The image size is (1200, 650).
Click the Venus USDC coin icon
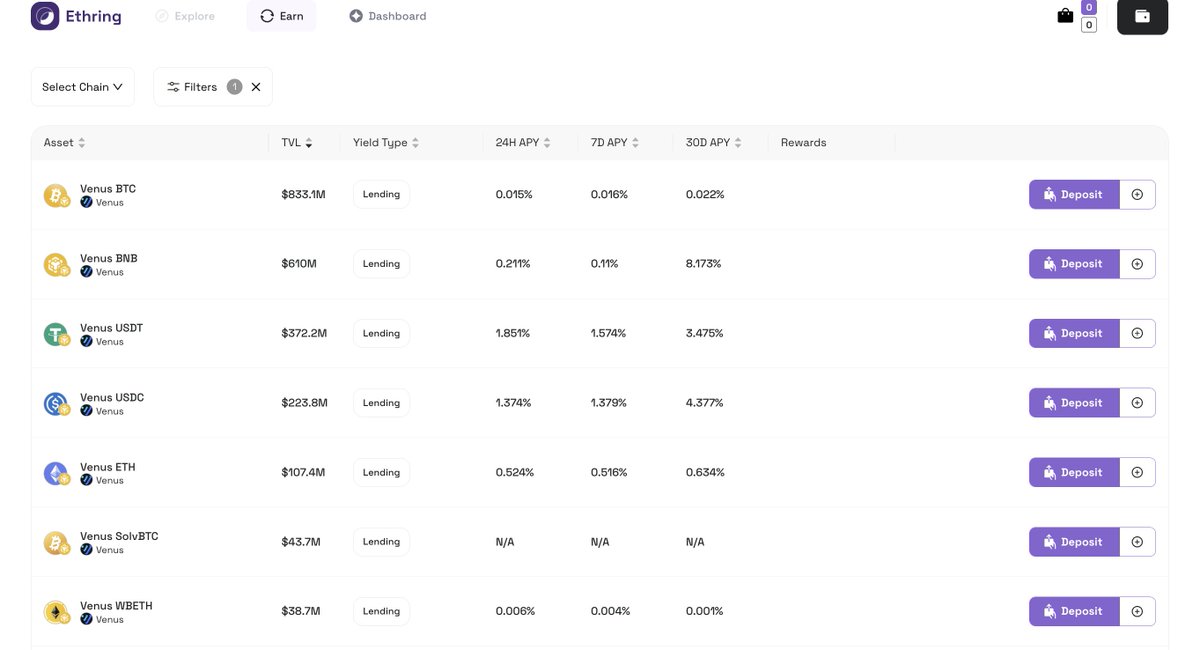click(56, 403)
